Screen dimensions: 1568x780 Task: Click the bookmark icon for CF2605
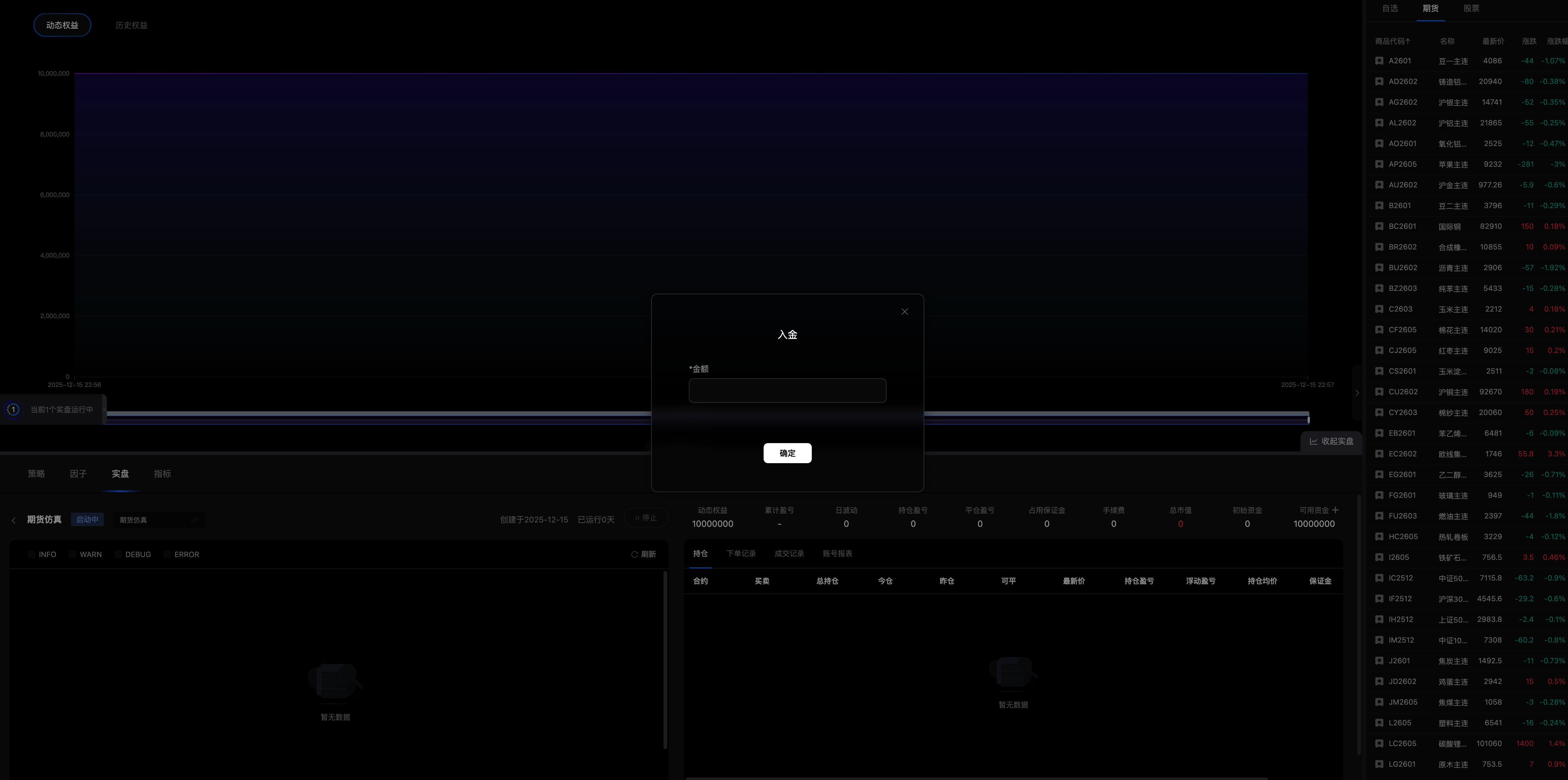pyautogui.click(x=1379, y=330)
